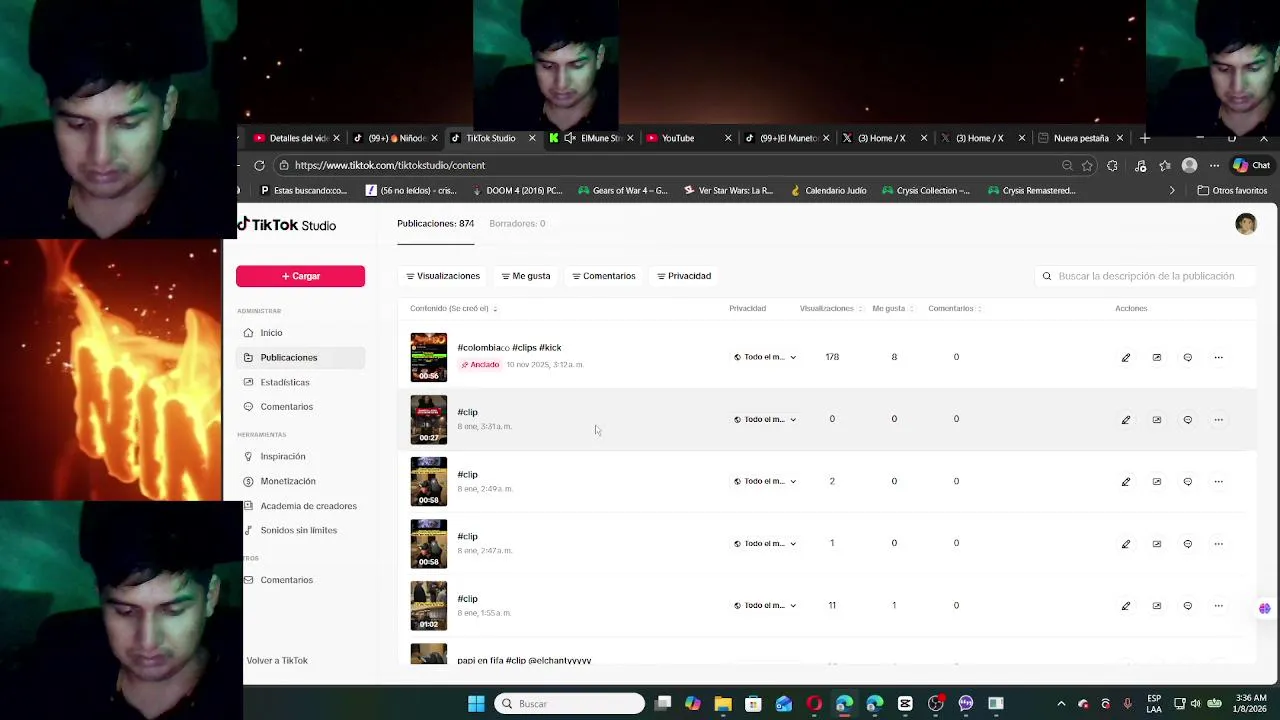Click the browser address bar URL
Screen dimensions: 1280x720
click(x=390, y=165)
